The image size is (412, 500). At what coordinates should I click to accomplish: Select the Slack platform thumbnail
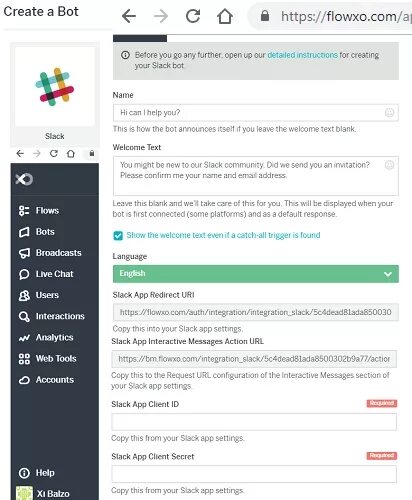pyautogui.click(x=55, y=95)
